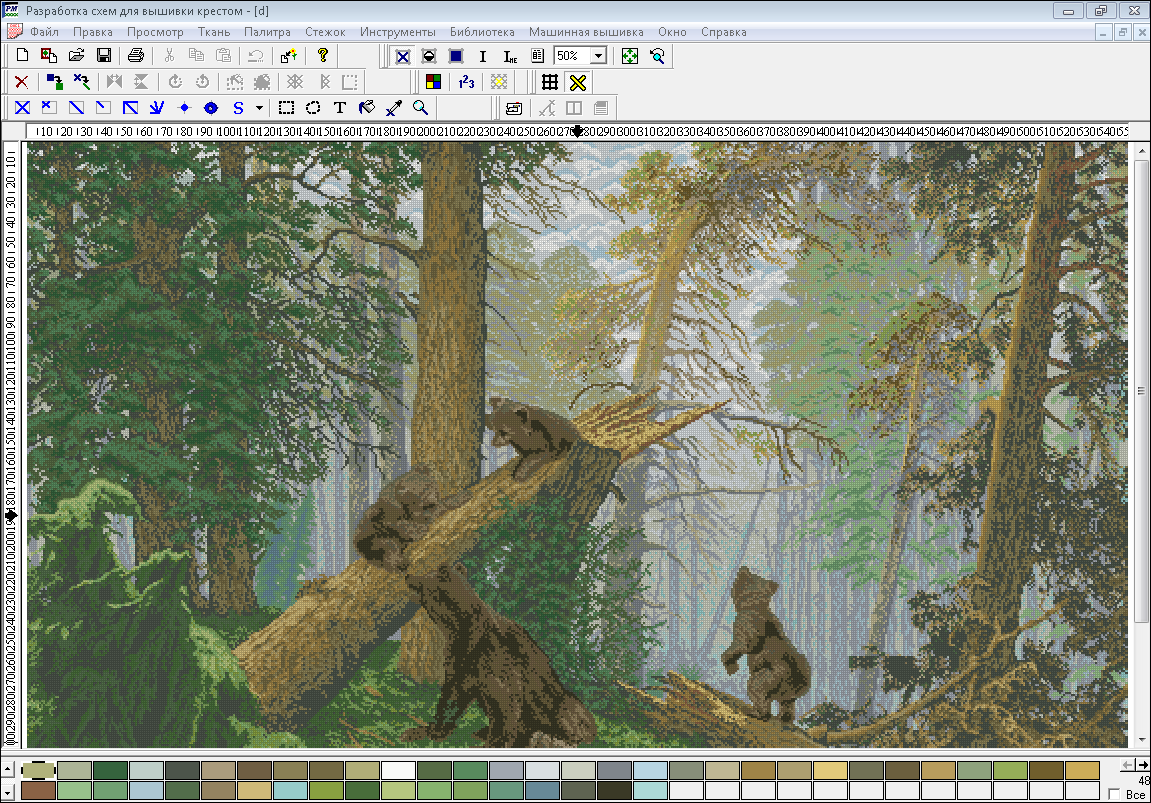
Task: Open the Ткань menu
Action: (214, 32)
